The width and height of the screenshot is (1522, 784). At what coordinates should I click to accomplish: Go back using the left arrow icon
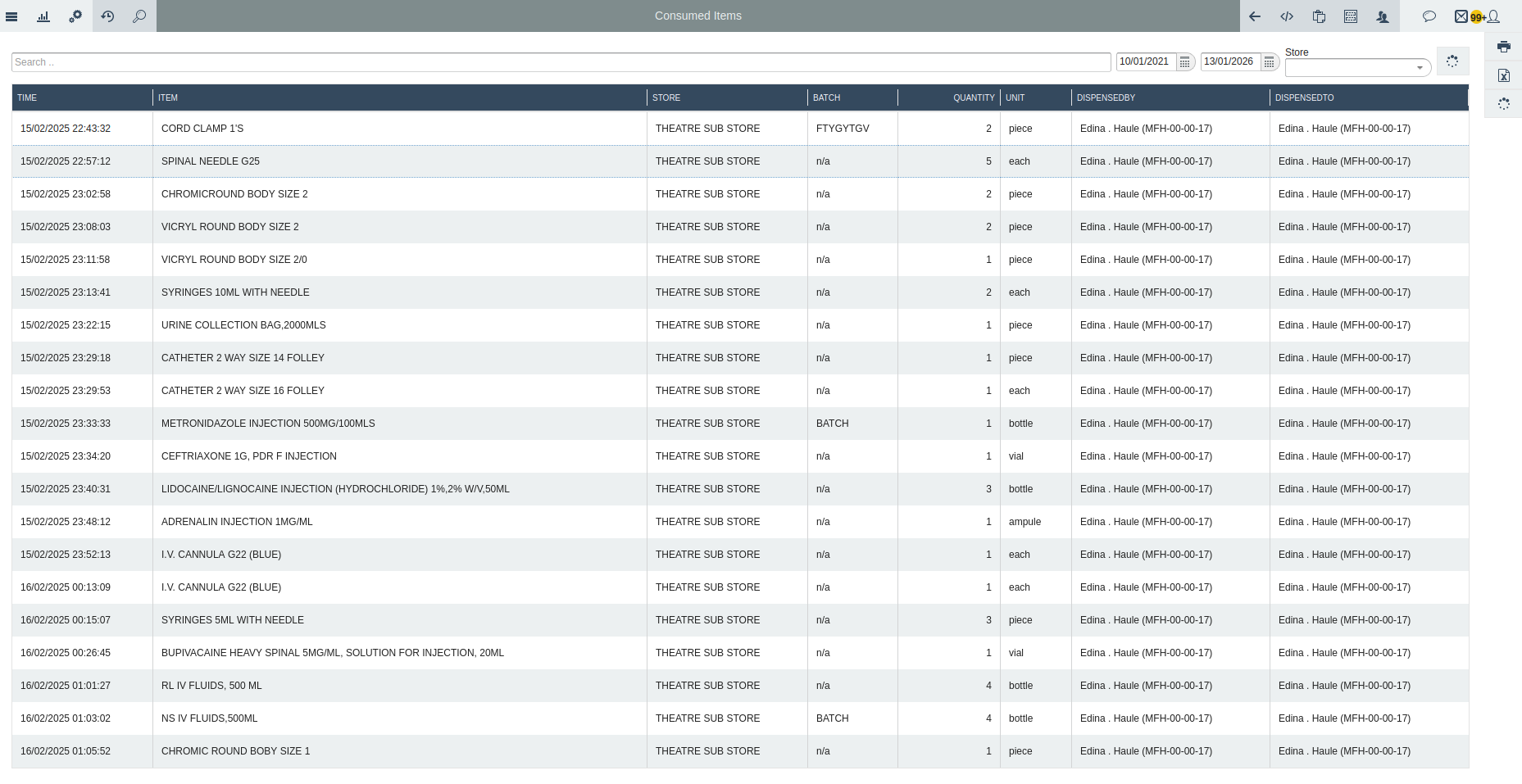click(1255, 16)
